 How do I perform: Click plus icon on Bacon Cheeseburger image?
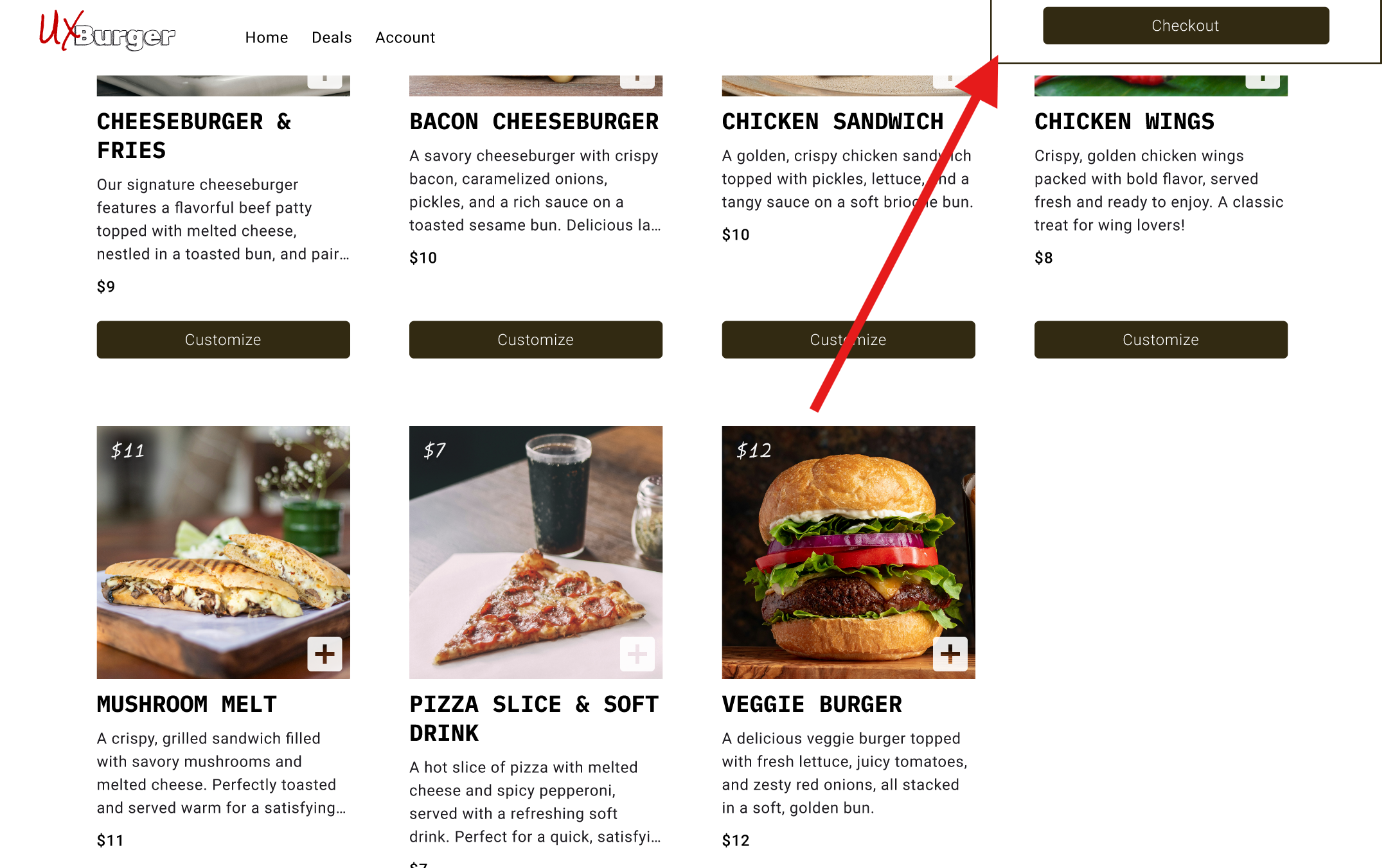click(637, 81)
